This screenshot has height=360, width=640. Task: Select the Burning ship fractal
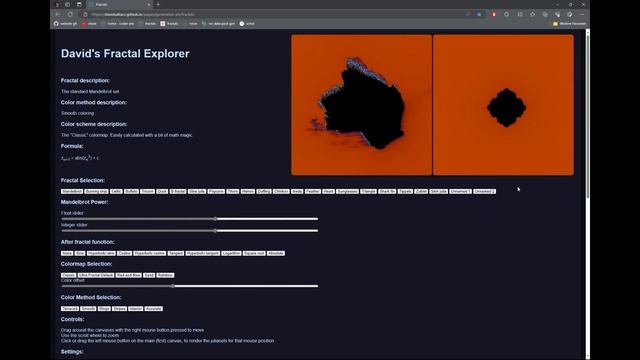pyautogui.click(x=96, y=191)
